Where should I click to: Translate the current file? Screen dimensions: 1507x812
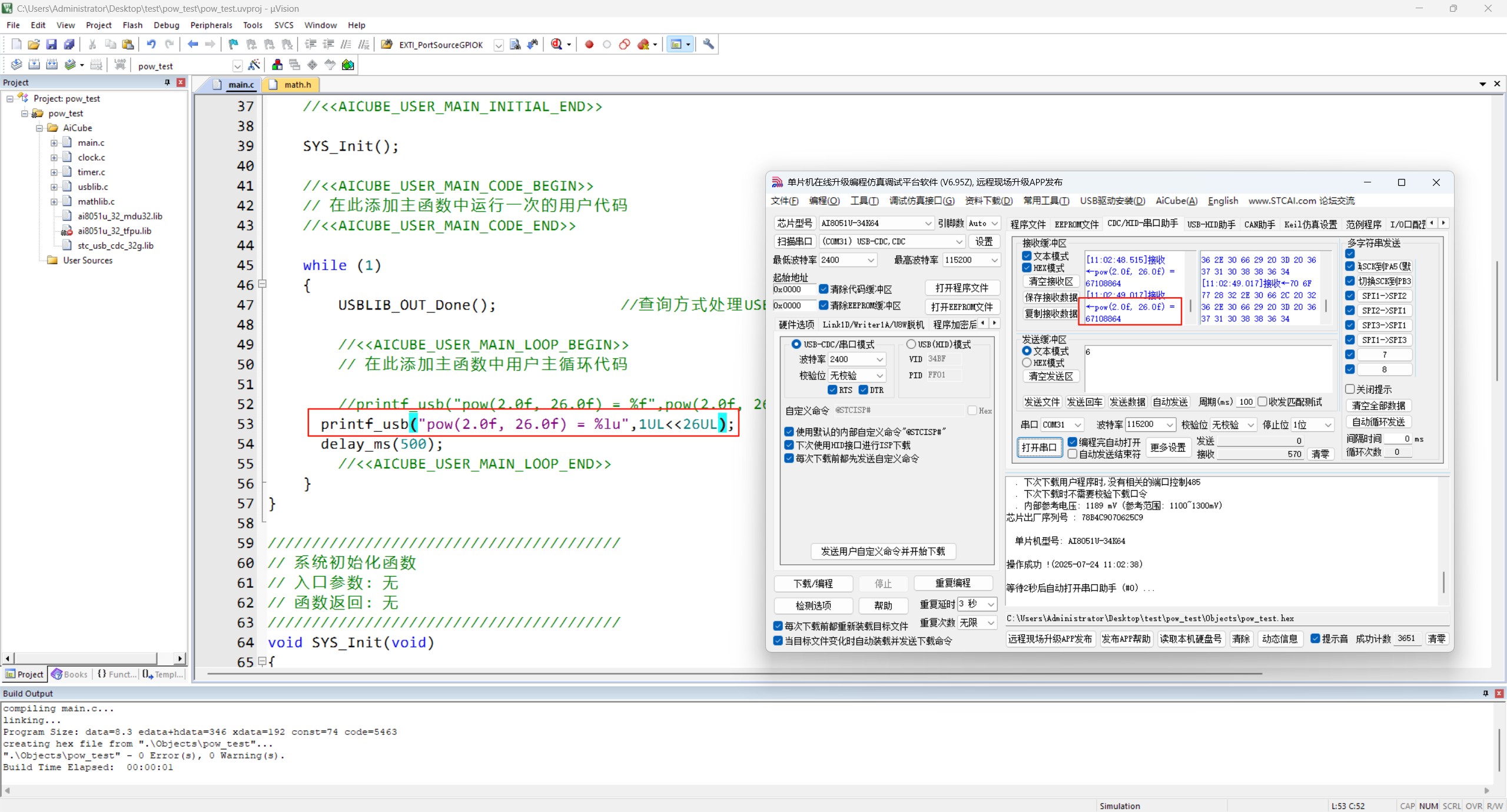point(16,65)
